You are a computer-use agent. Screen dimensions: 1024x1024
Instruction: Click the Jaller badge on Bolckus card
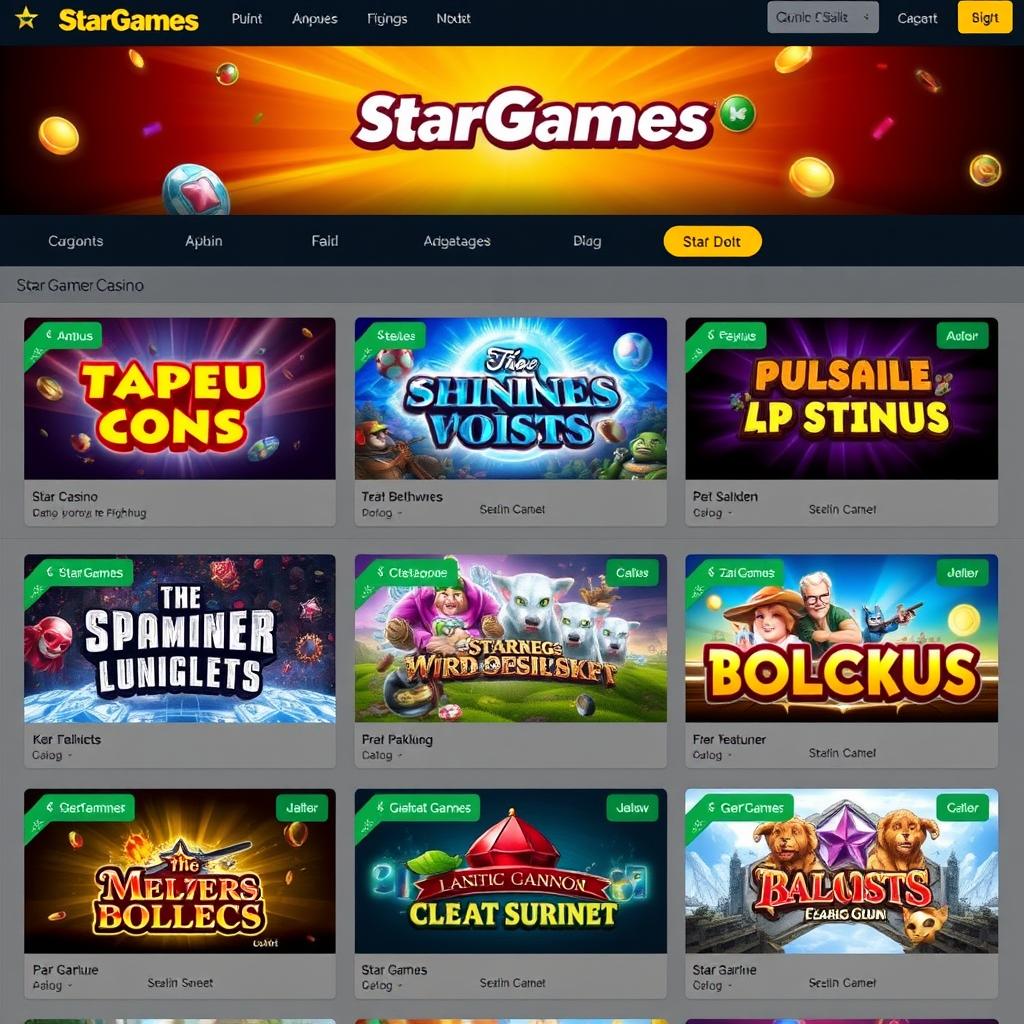(x=962, y=573)
